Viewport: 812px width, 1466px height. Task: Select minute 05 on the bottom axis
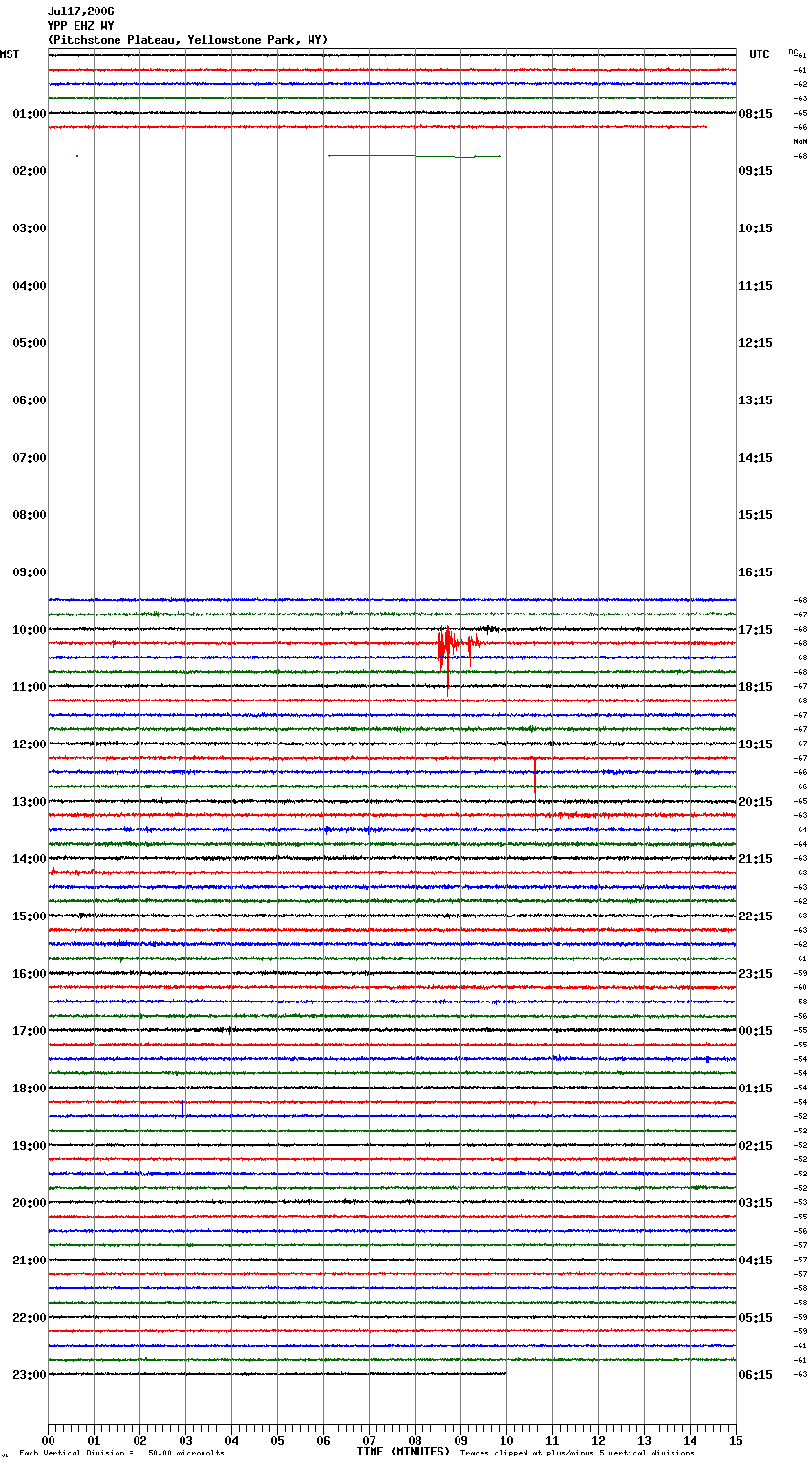[277, 1441]
